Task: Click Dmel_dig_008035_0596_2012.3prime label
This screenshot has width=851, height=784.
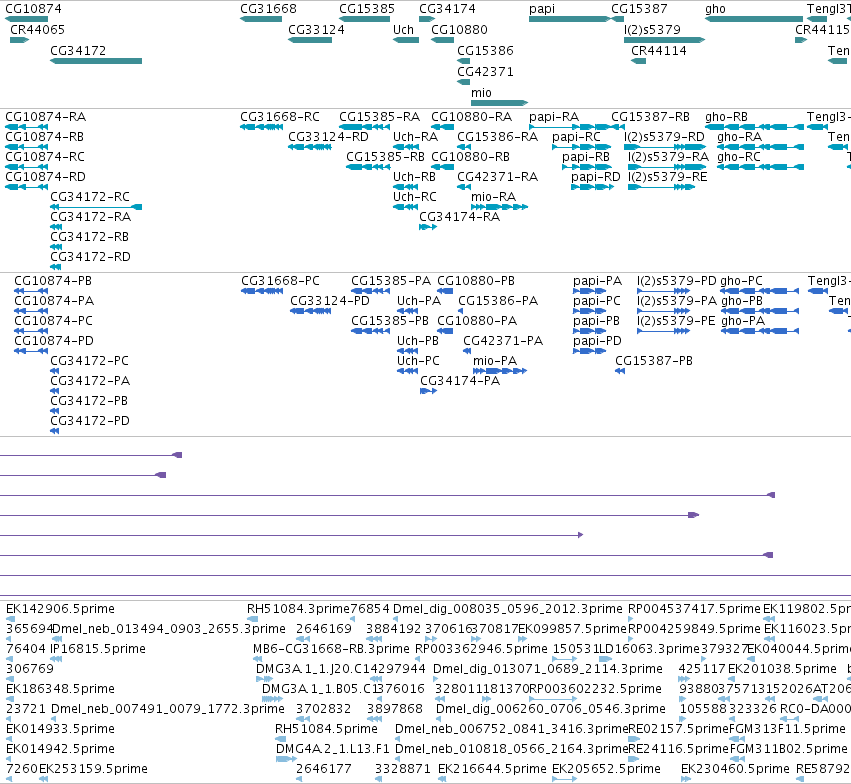Action: click(x=507, y=609)
